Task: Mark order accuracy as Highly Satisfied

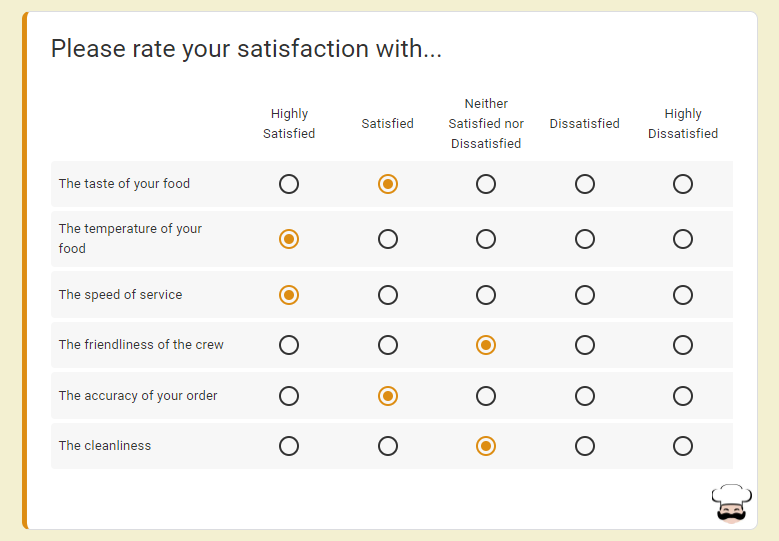Action: (289, 396)
